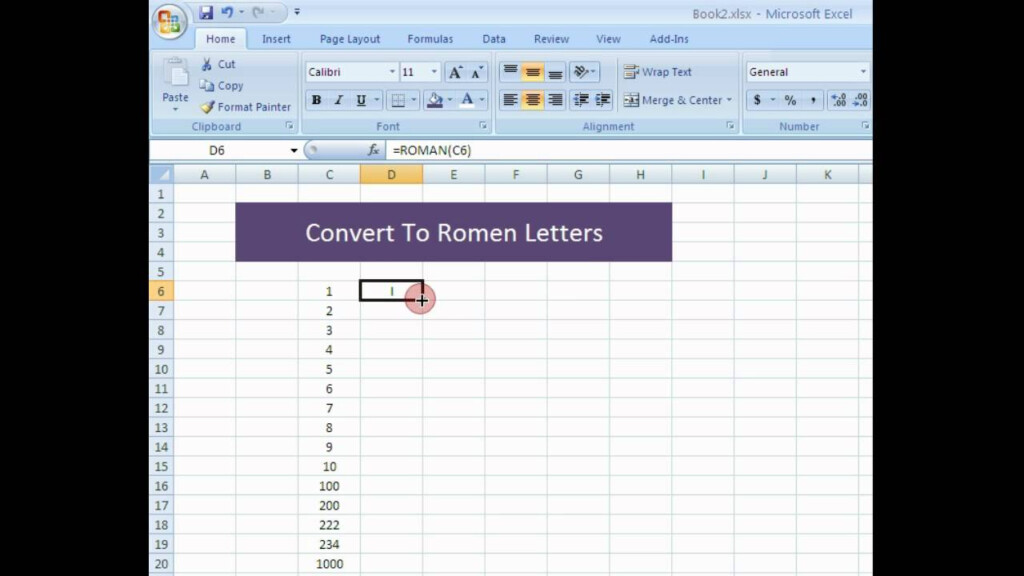Image resolution: width=1024 pixels, height=576 pixels.
Task: Open Clipboard dialog launcher
Action: (289, 126)
